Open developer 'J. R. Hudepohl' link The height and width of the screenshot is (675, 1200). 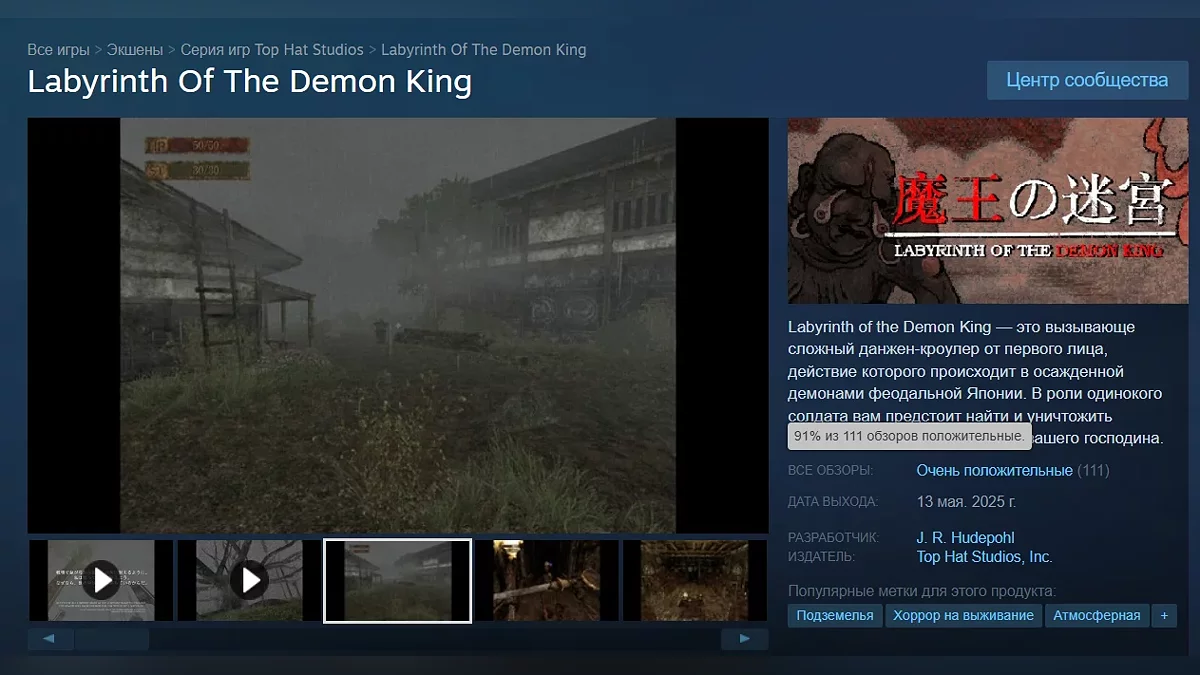(x=965, y=538)
